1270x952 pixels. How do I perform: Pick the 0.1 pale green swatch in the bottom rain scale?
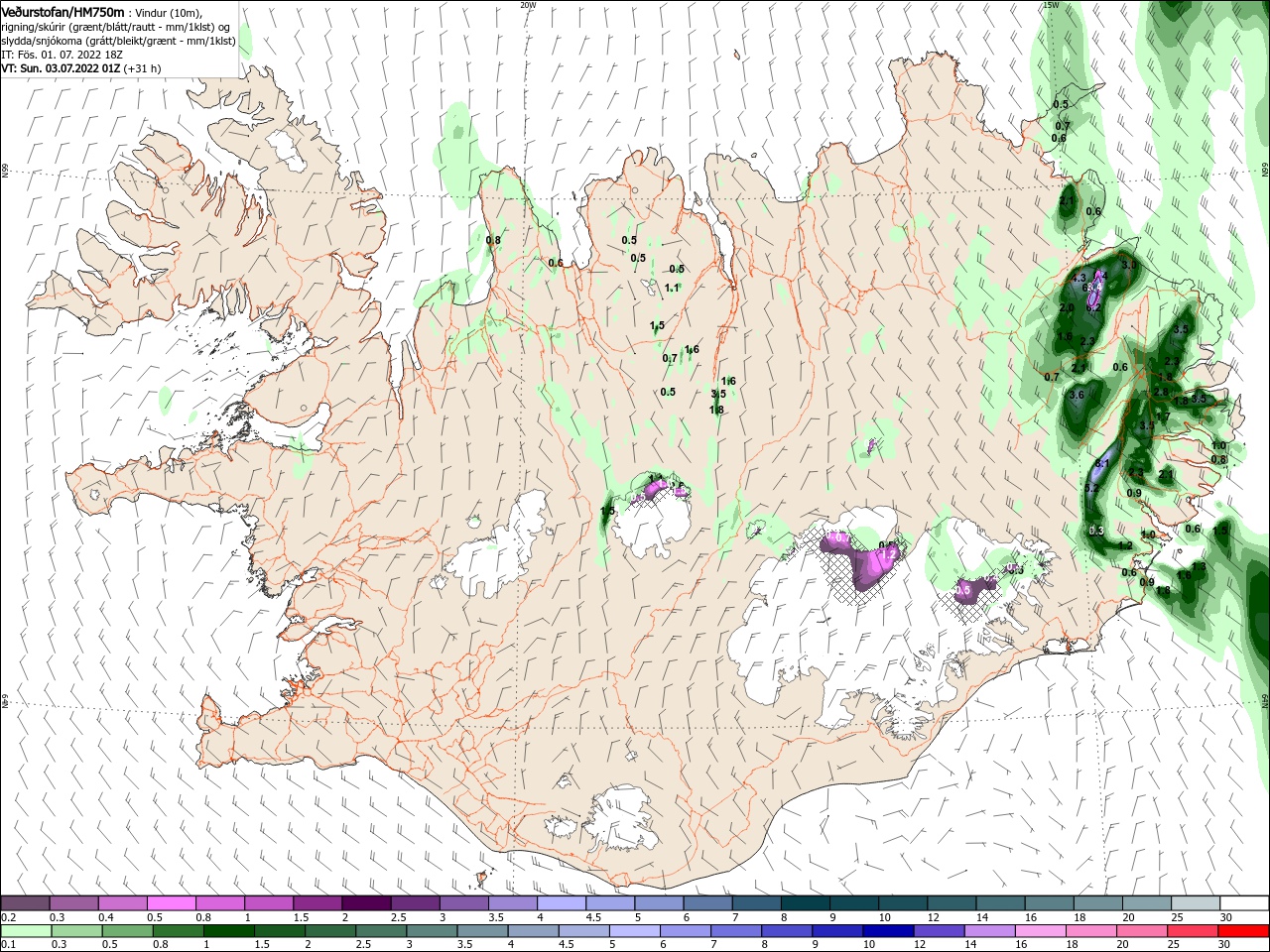point(27,931)
